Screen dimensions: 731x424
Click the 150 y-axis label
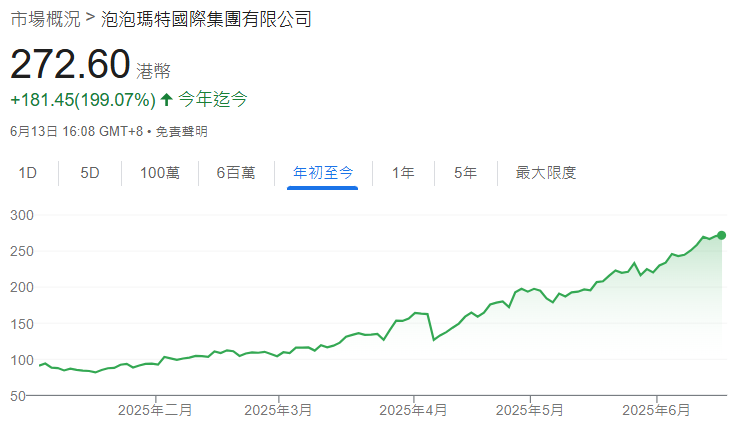click(x=22, y=324)
